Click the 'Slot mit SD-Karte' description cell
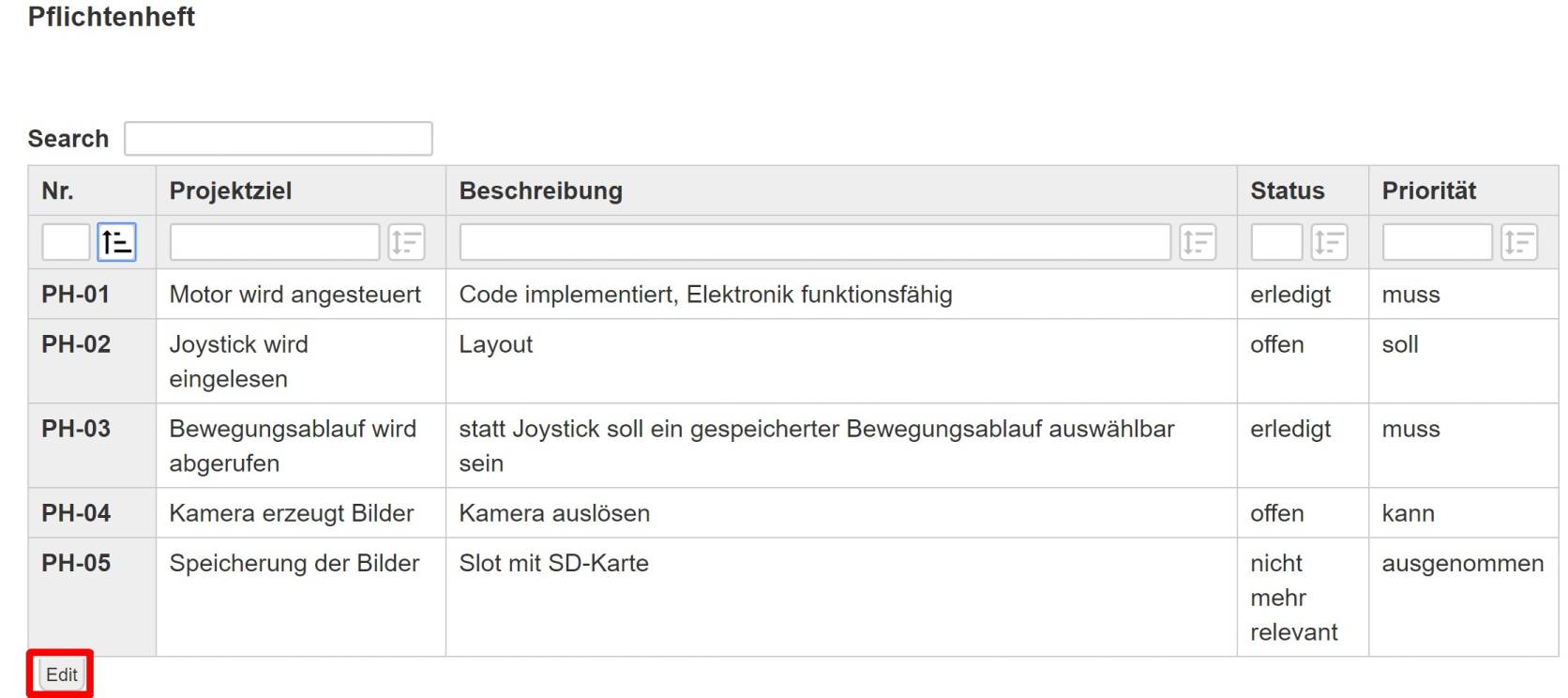The width and height of the screenshot is (1568, 698). 554,563
